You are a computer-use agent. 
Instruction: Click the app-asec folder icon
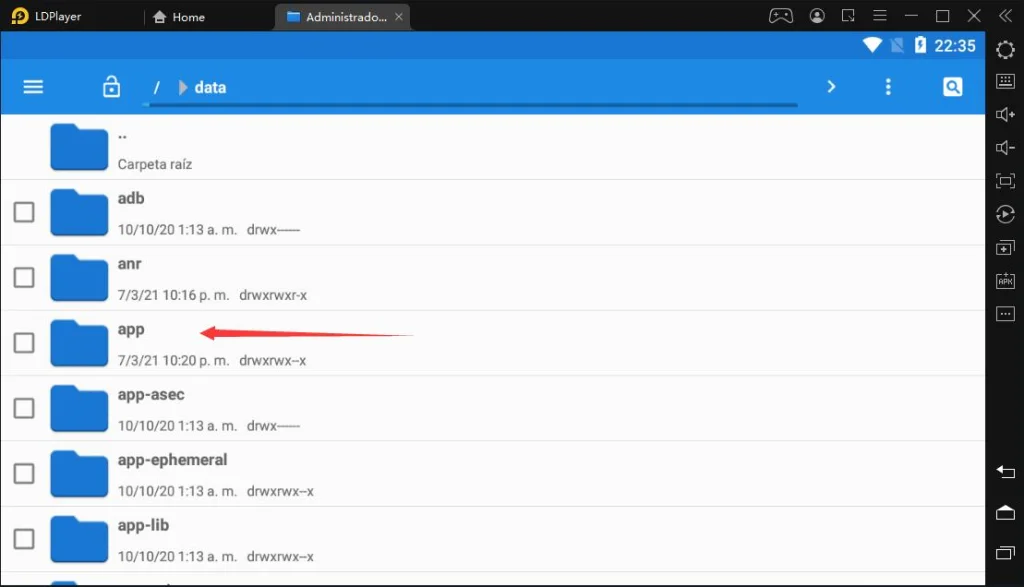pyautogui.click(x=79, y=408)
